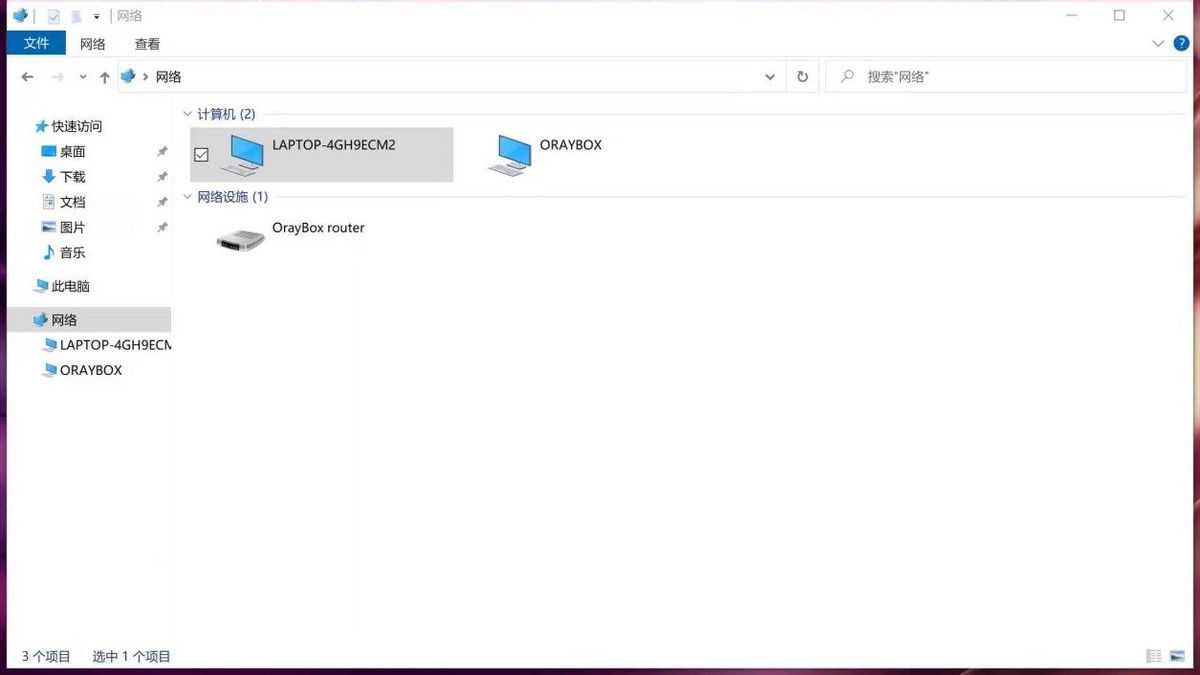
Task: Expand the address bar history dropdown
Action: (x=769, y=77)
